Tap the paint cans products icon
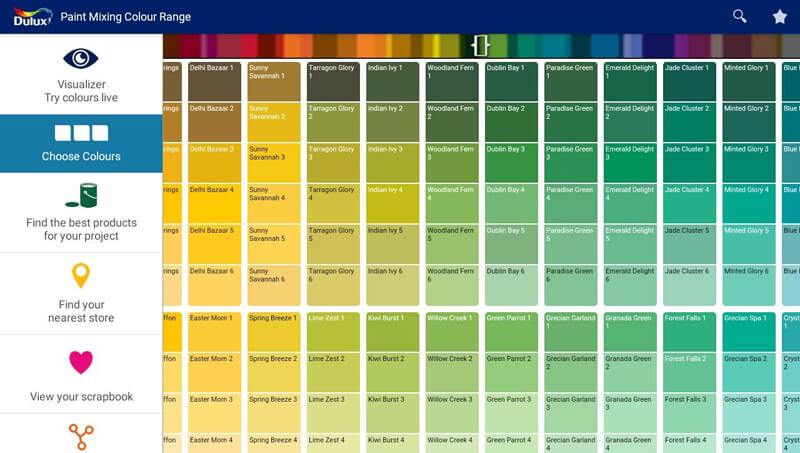The image size is (800, 453). pyautogui.click(x=81, y=194)
